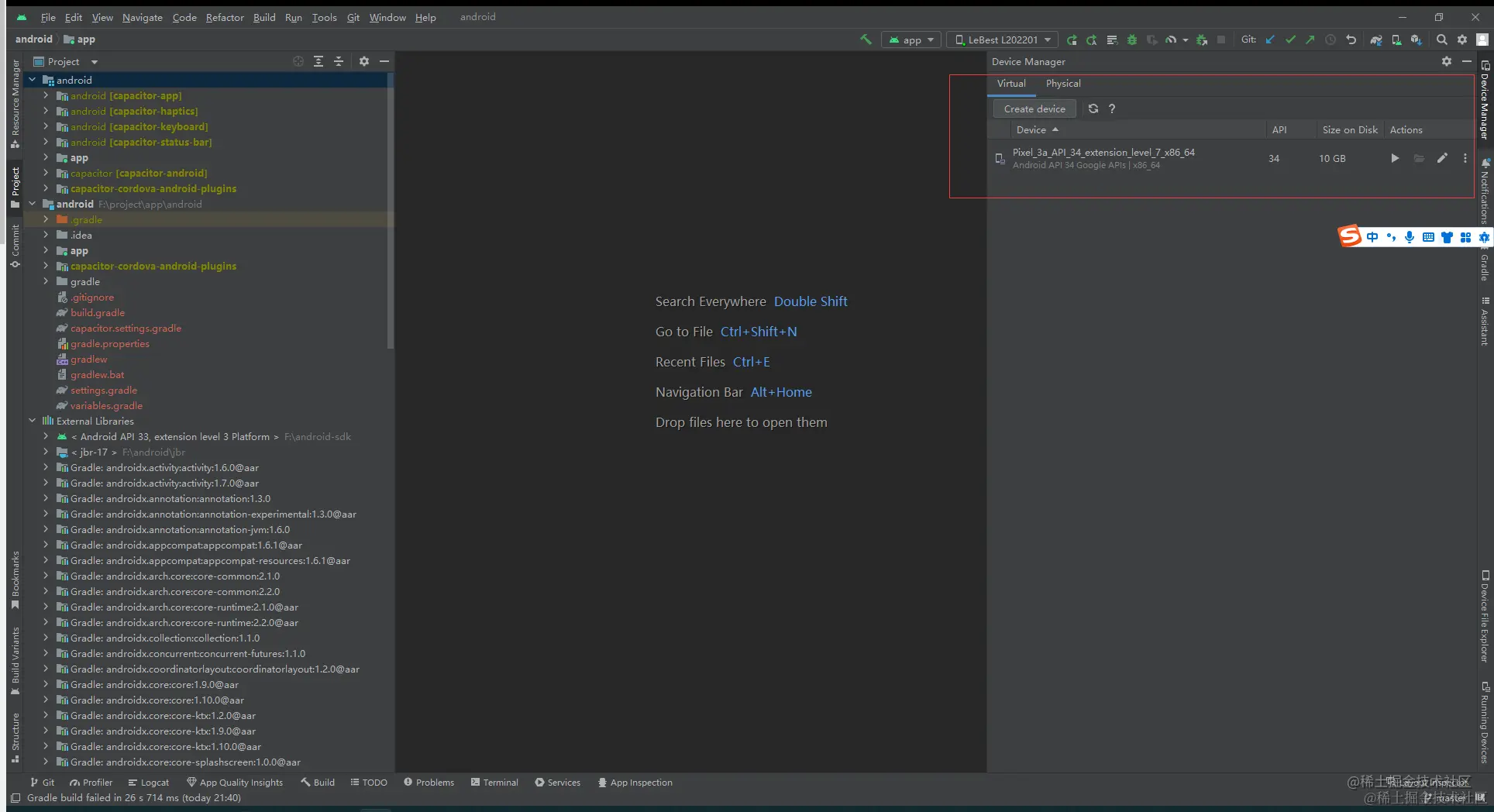Click the Git Update Project arrow

[x=1270, y=40]
